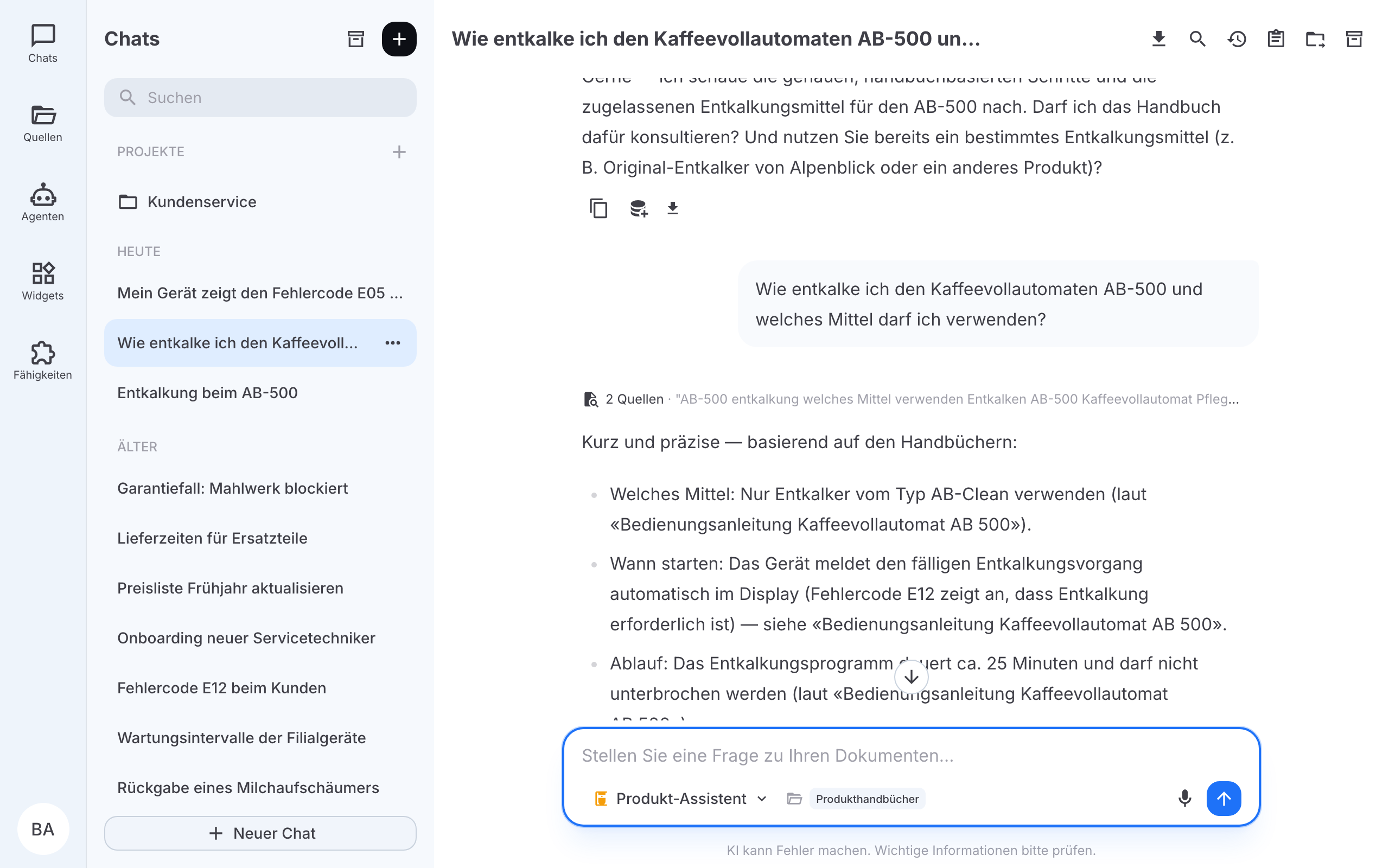Click the chat title heading at top
Image resolution: width=1389 pixels, height=868 pixels.
(716, 39)
